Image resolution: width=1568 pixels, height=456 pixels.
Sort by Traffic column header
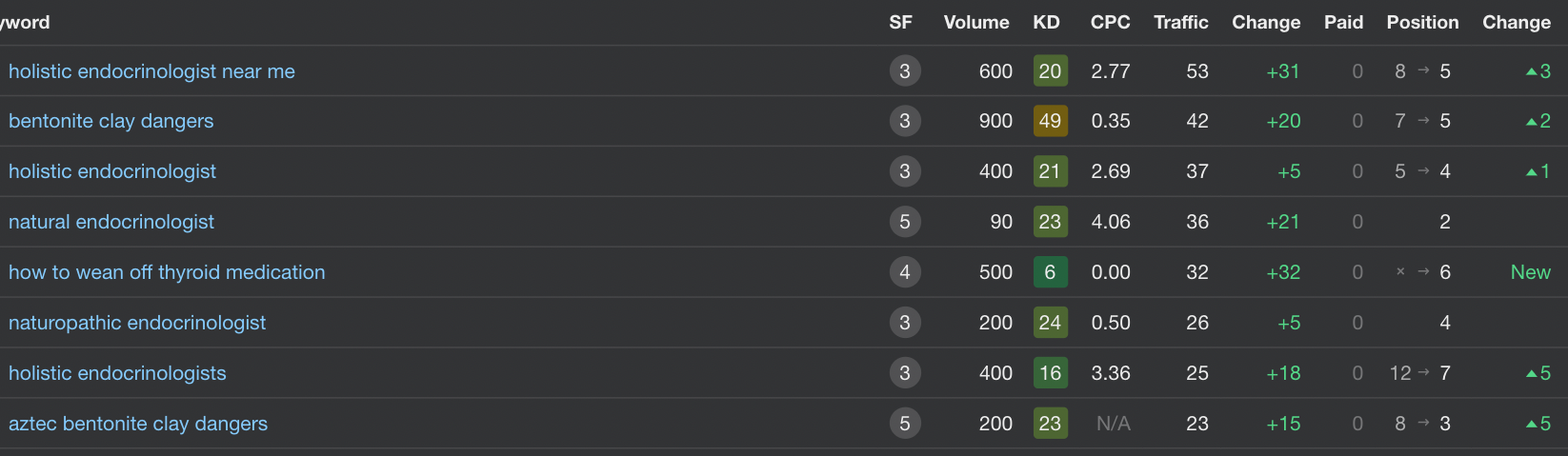(1180, 22)
